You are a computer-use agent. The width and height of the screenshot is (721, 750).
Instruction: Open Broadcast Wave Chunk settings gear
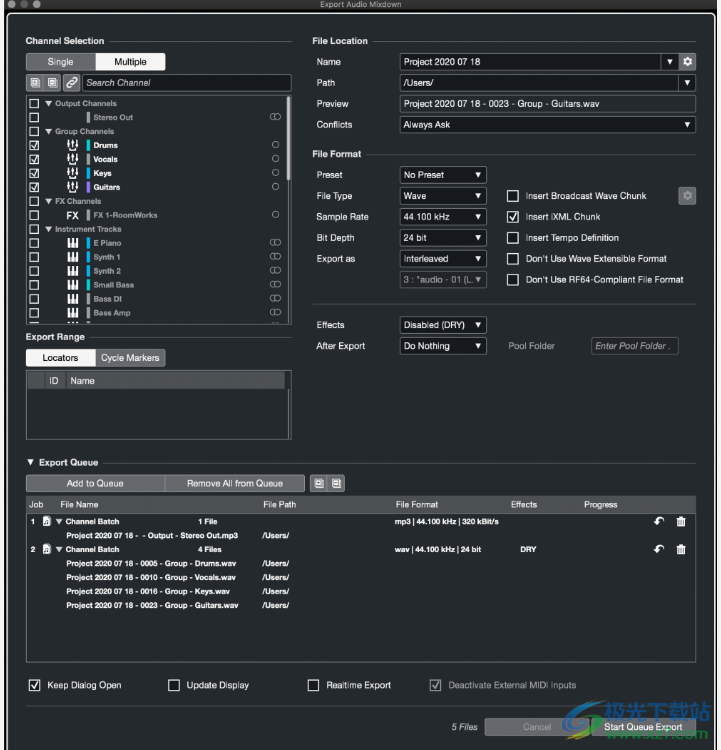coord(687,196)
